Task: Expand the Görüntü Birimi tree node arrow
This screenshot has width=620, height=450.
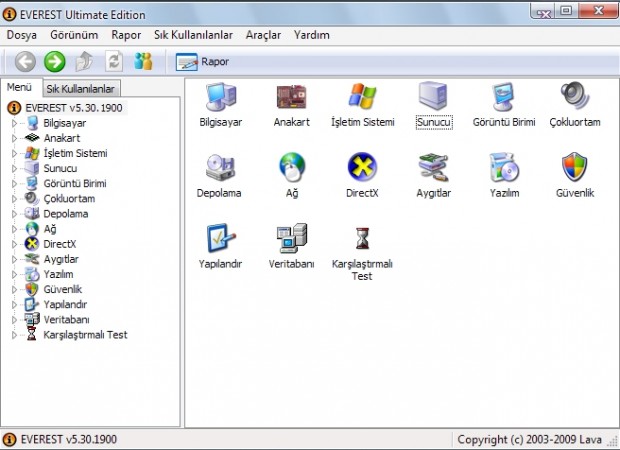Action: point(14,184)
